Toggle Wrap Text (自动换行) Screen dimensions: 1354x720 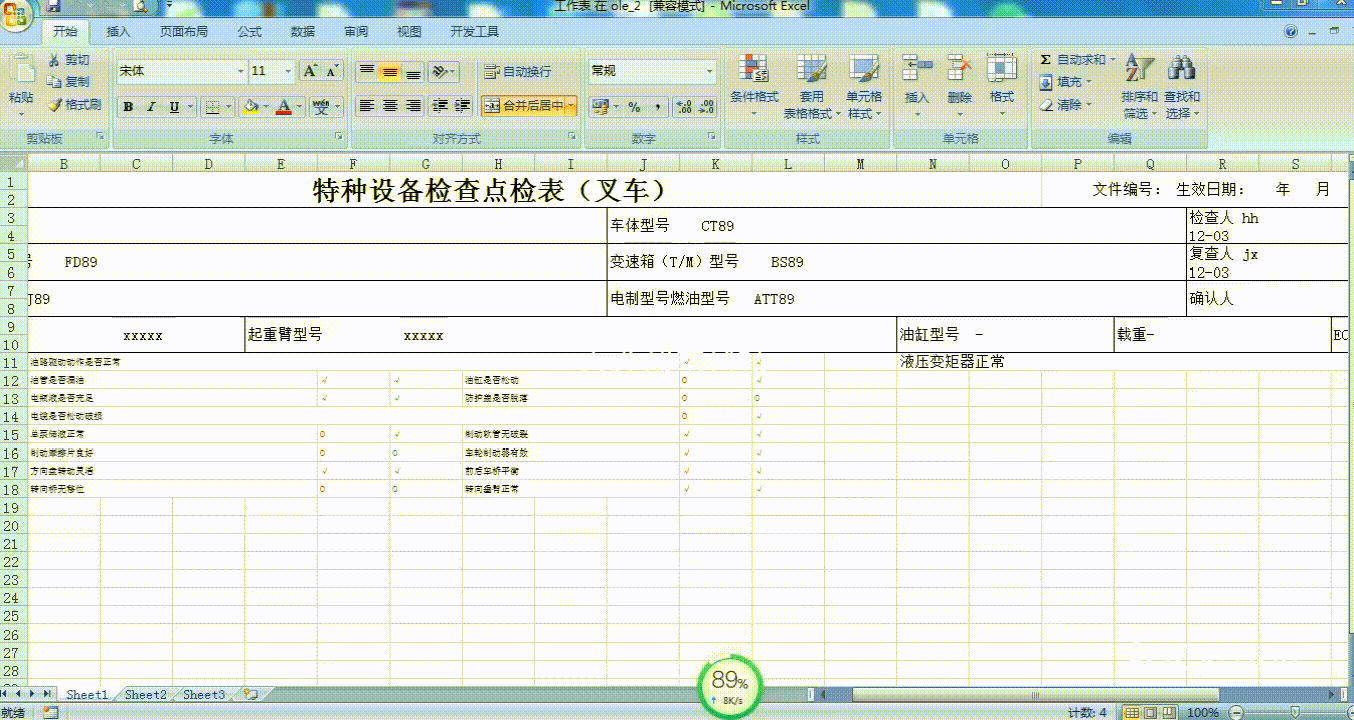(x=517, y=72)
